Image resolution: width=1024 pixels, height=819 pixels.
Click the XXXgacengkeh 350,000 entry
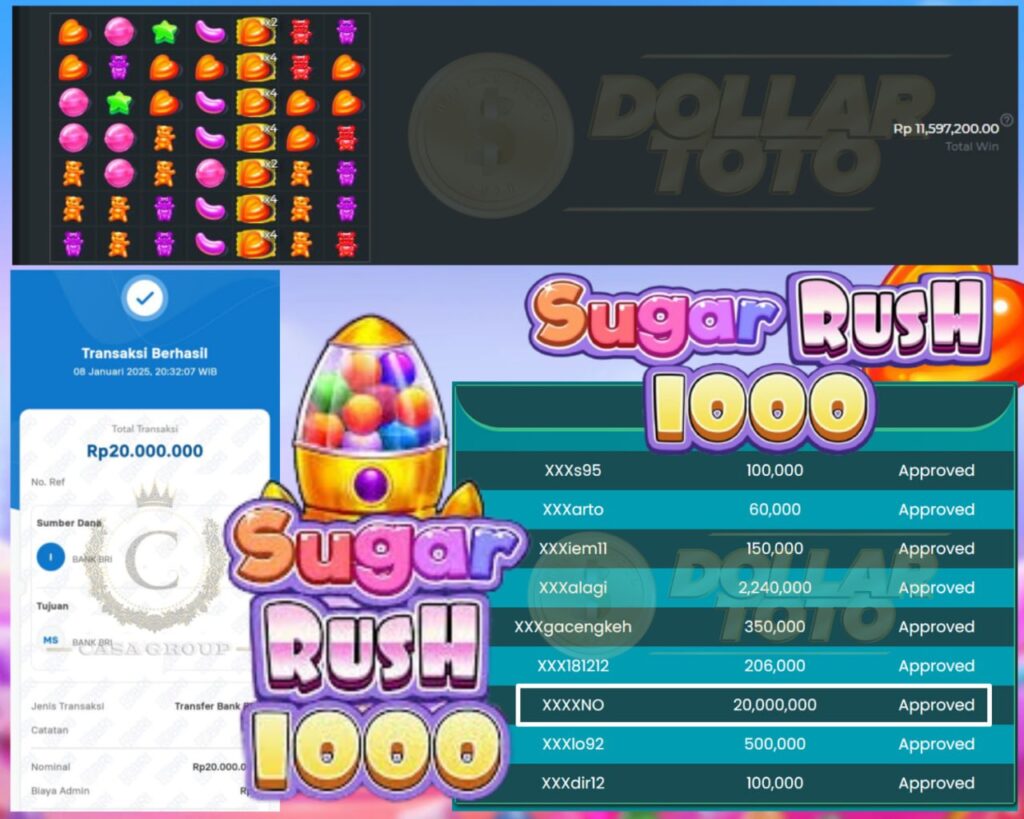(x=735, y=627)
